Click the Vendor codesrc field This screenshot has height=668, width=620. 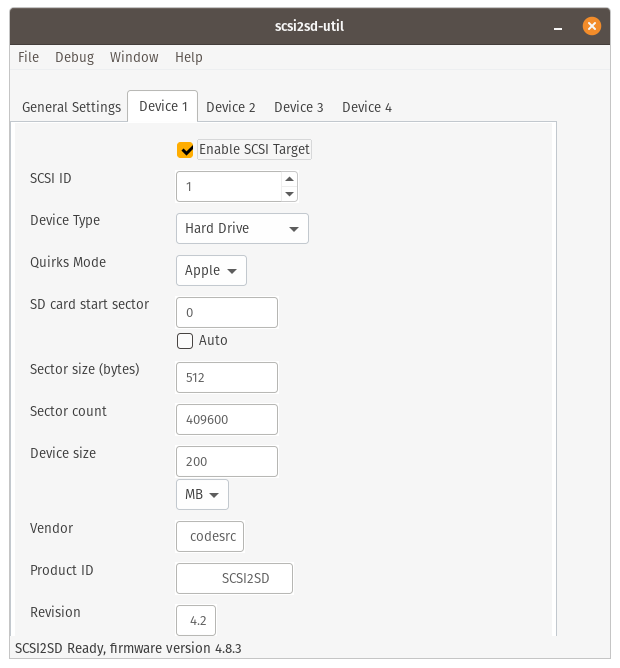coord(210,536)
